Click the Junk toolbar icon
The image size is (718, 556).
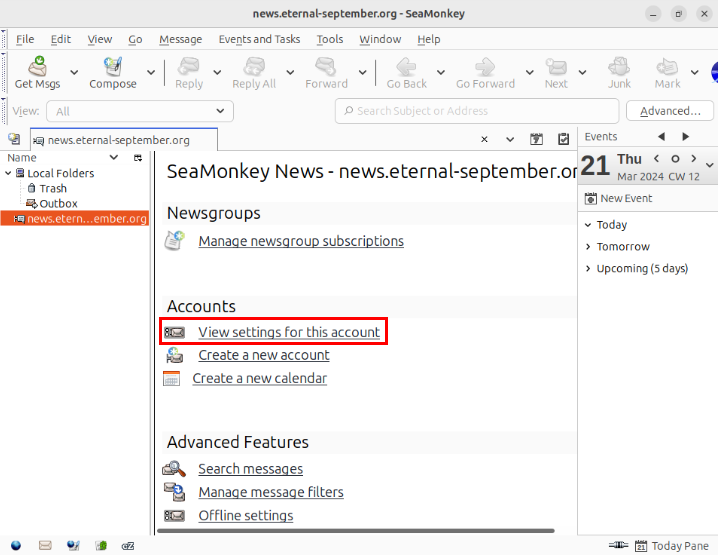(619, 67)
